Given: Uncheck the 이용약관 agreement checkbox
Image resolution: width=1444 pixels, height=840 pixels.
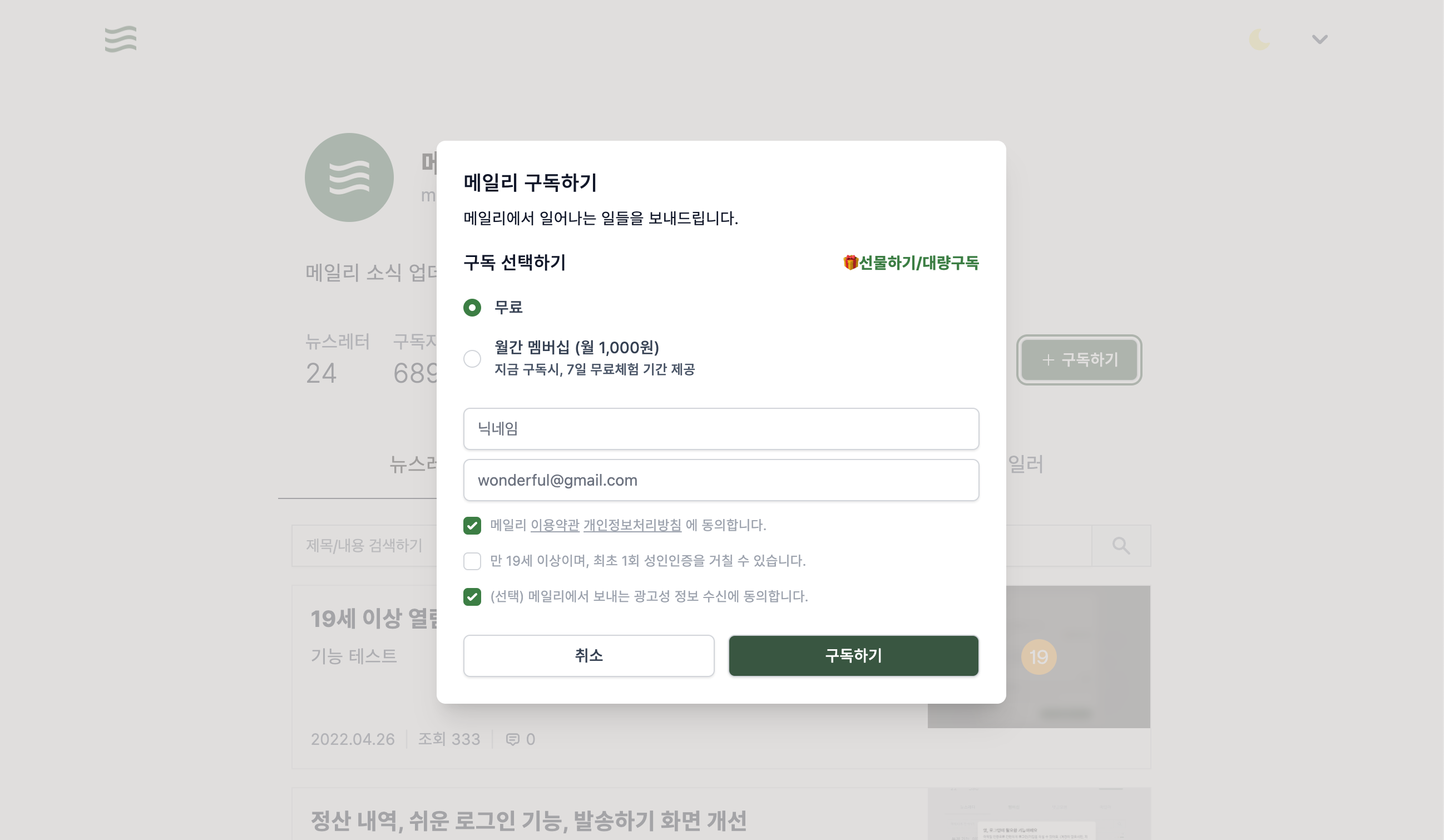Looking at the screenshot, I should (472, 526).
